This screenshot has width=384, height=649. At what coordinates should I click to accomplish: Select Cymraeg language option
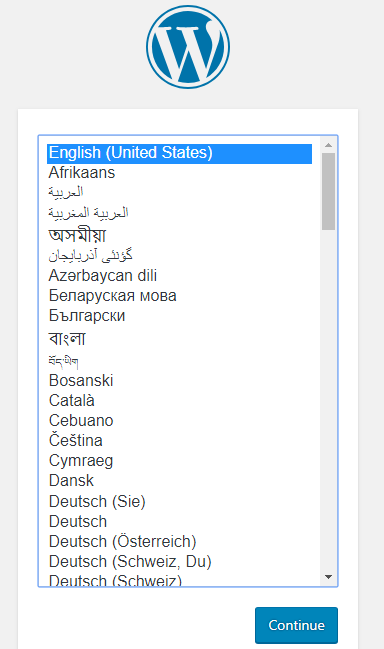point(180,461)
